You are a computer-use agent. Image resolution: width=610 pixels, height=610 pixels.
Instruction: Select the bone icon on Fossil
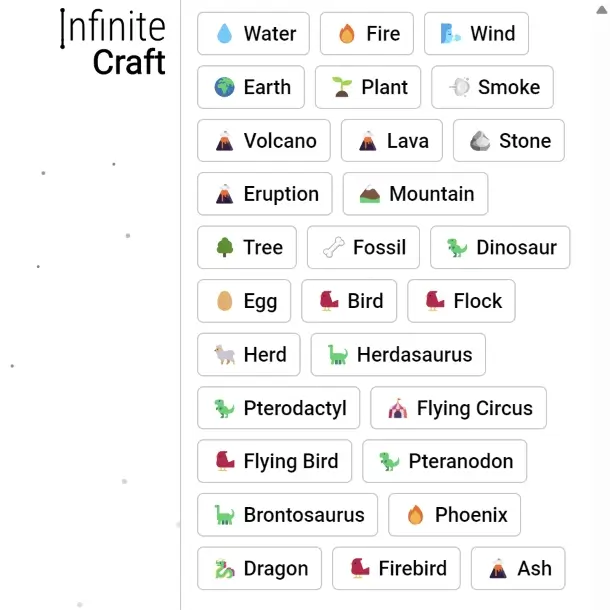pyautogui.click(x=334, y=247)
